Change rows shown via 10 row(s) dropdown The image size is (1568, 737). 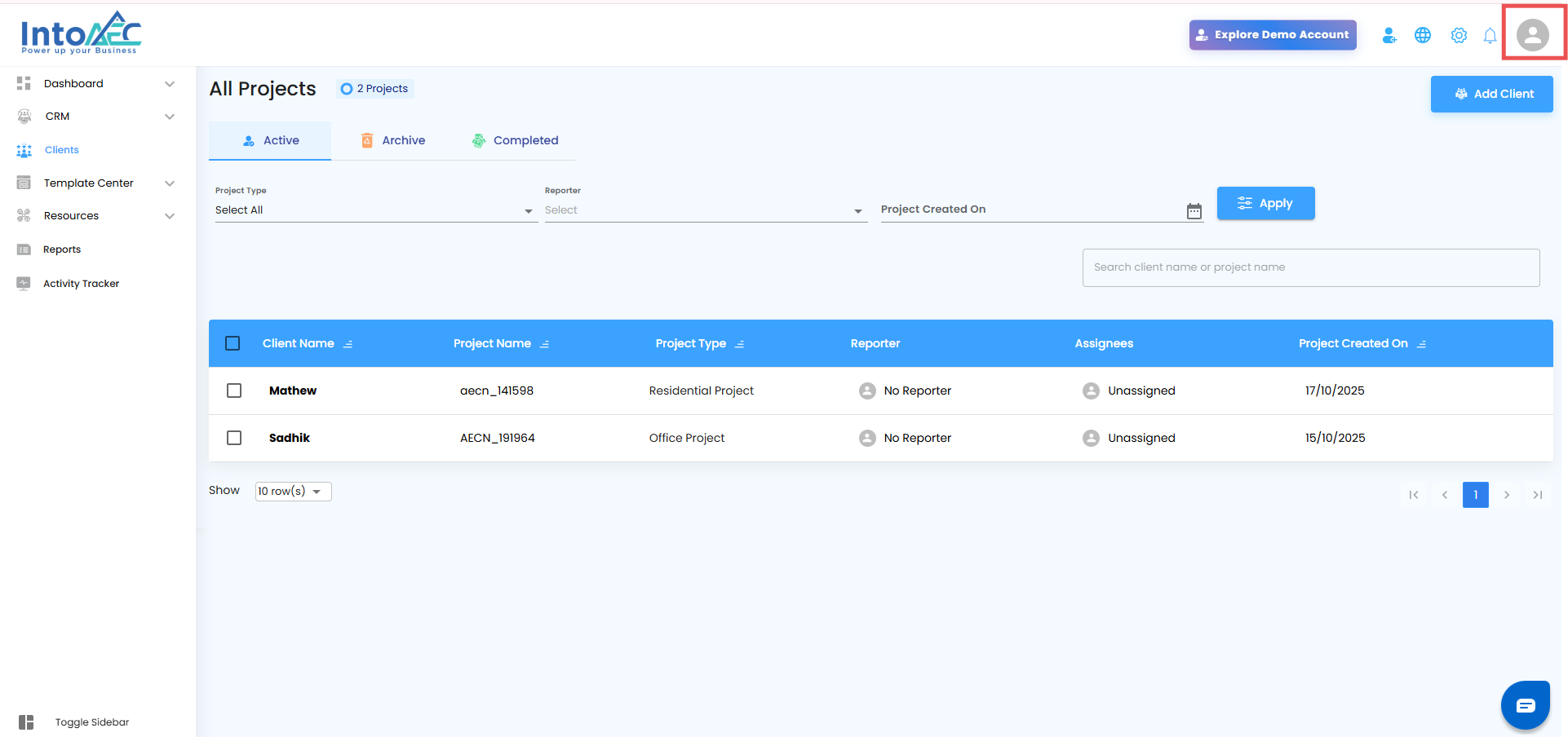pyautogui.click(x=293, y=491)
